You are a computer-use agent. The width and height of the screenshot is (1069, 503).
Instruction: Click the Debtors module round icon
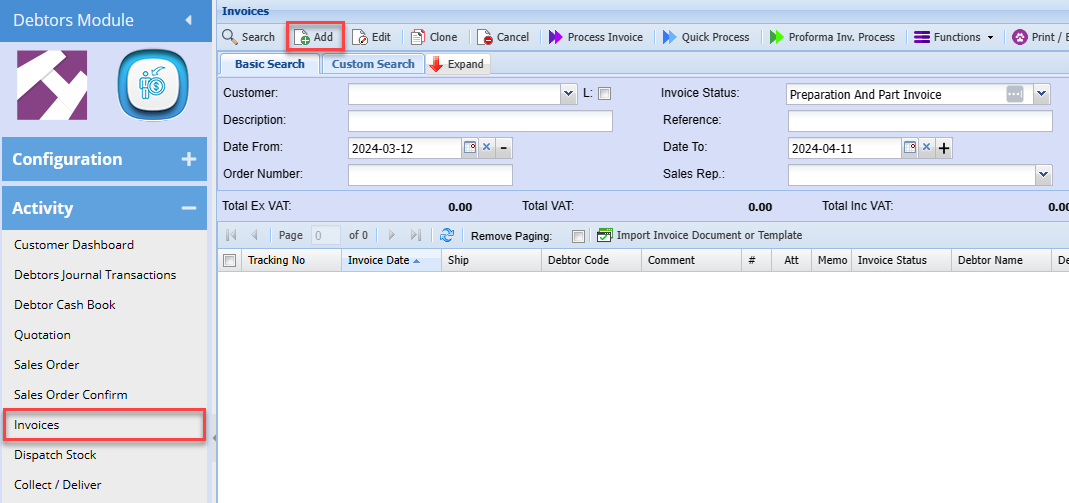[153, 86]
